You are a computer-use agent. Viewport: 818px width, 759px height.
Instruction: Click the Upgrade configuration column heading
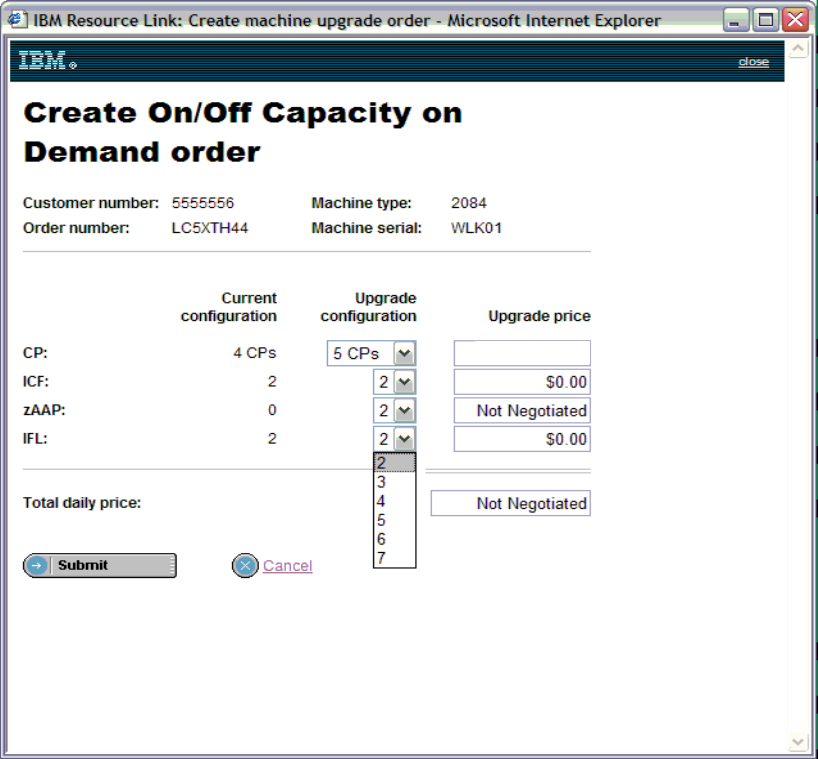(x=368, y=307)
